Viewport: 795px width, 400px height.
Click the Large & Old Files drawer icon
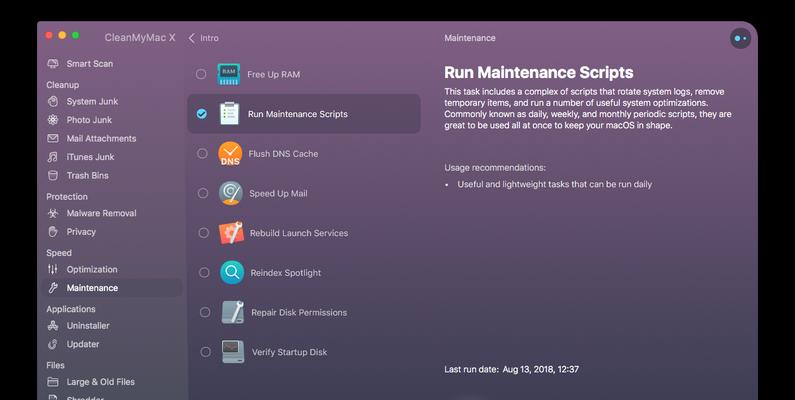pyautogui.click(x=53, y=382)
